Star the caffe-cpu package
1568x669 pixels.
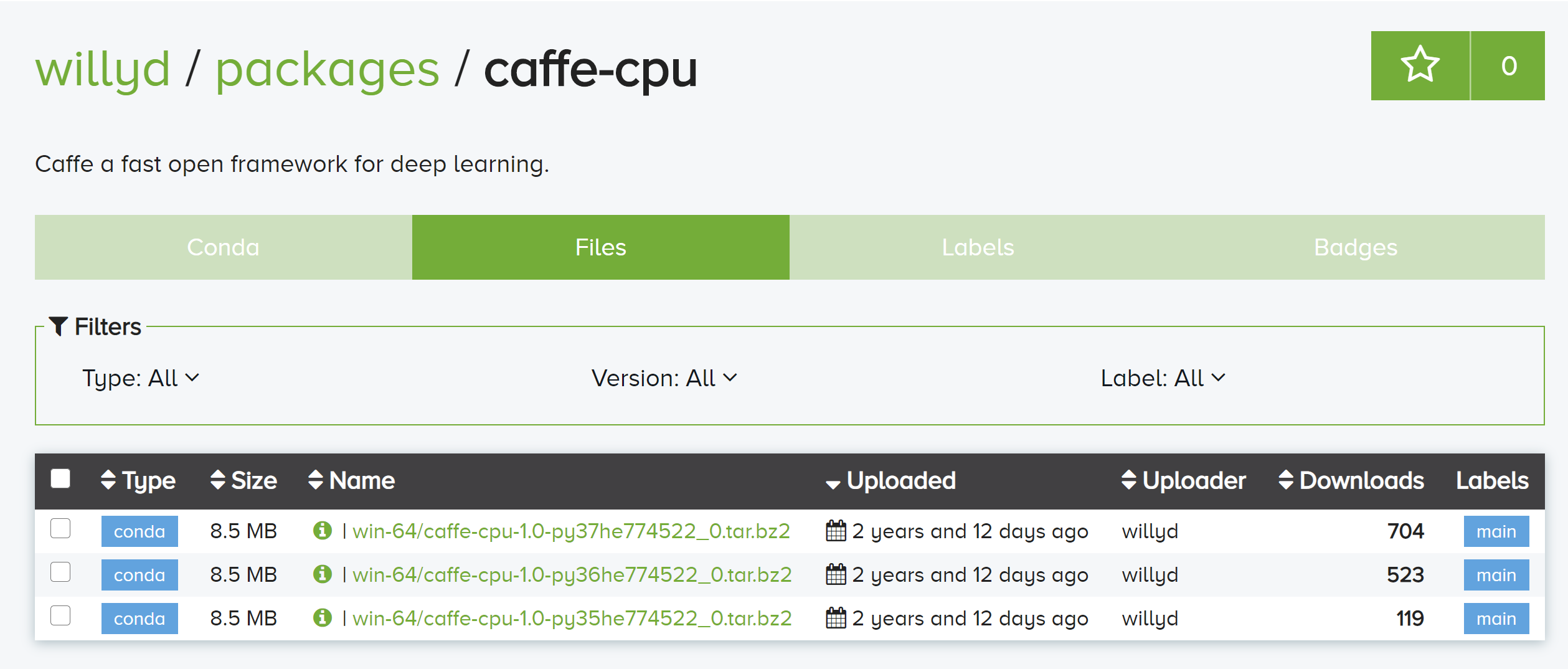point(1420,65)
